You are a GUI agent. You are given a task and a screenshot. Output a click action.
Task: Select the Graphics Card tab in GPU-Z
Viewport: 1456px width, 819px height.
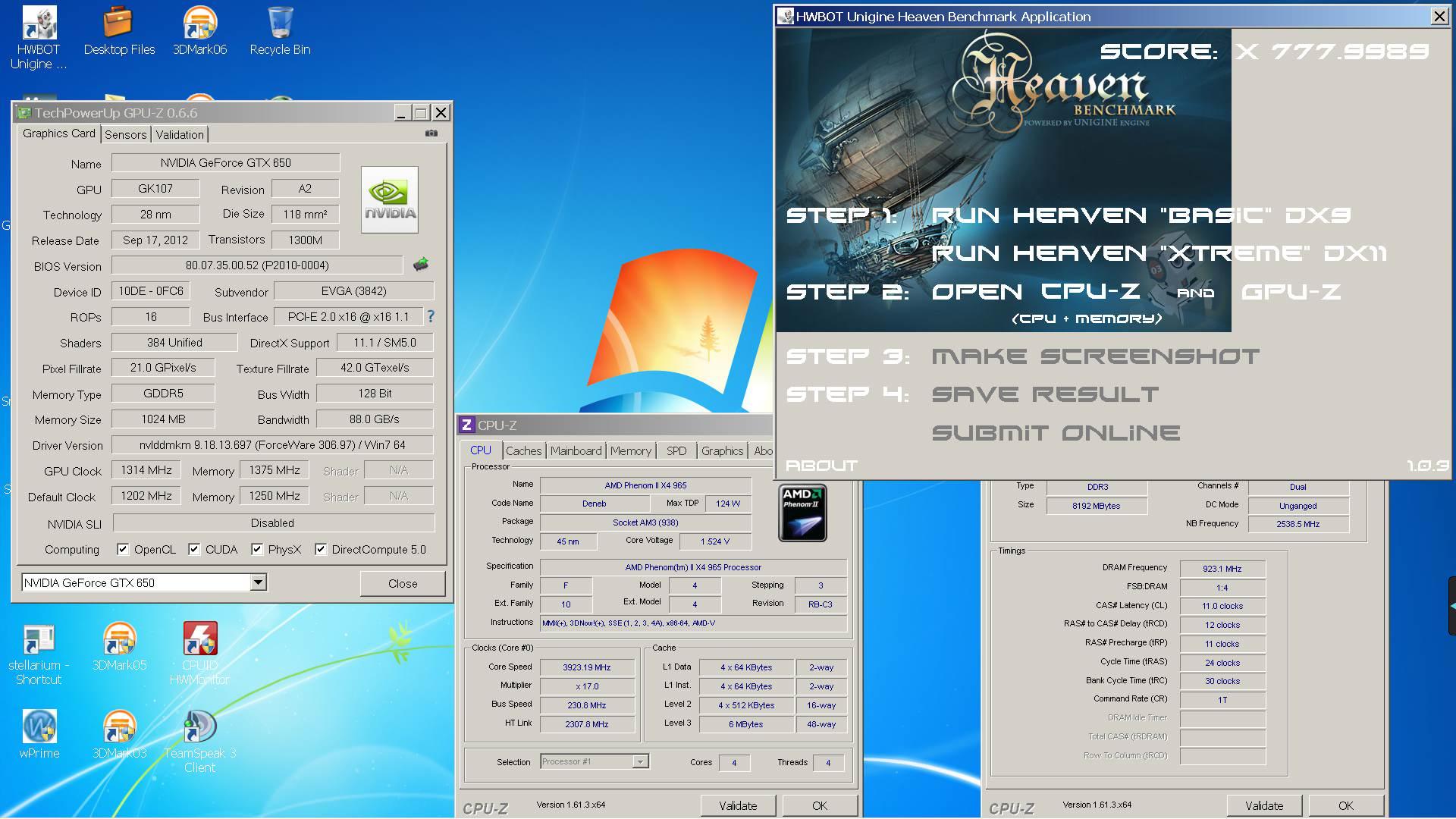point(59,133)
